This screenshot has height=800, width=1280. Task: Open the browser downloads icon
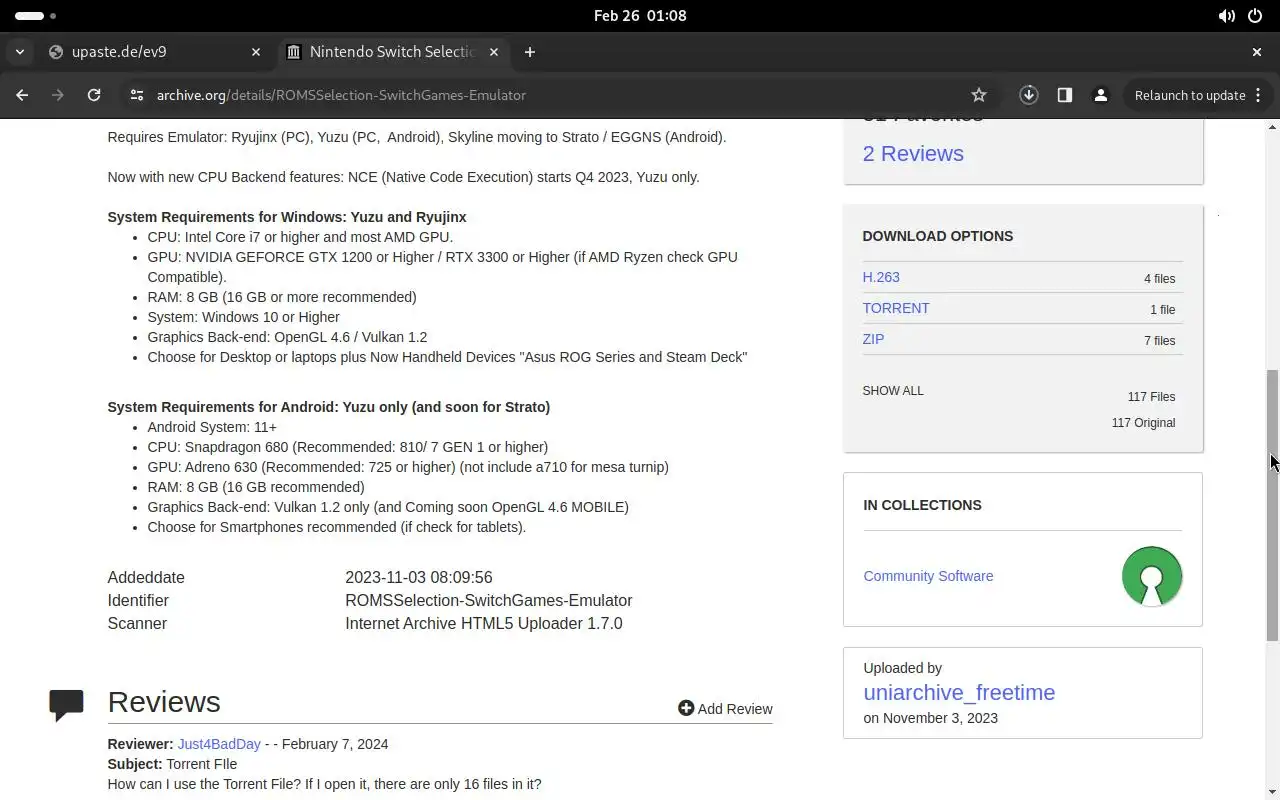1028,95
